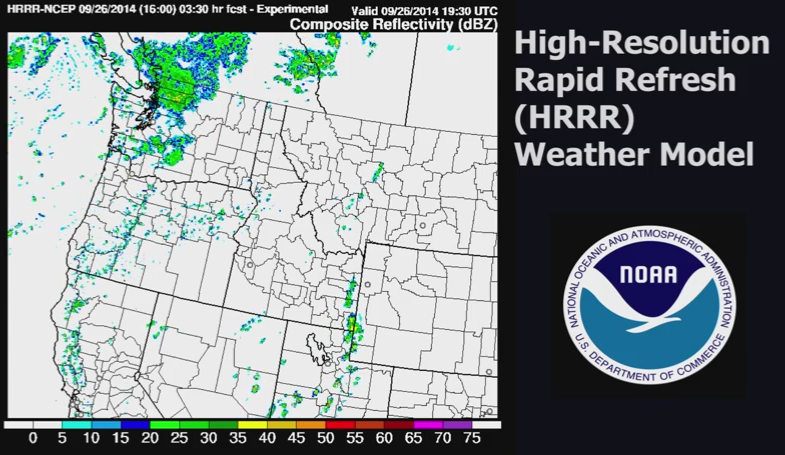Select the cyan 5 dBZ color swatch
This screenshot has width=785, height=455.
77,424
